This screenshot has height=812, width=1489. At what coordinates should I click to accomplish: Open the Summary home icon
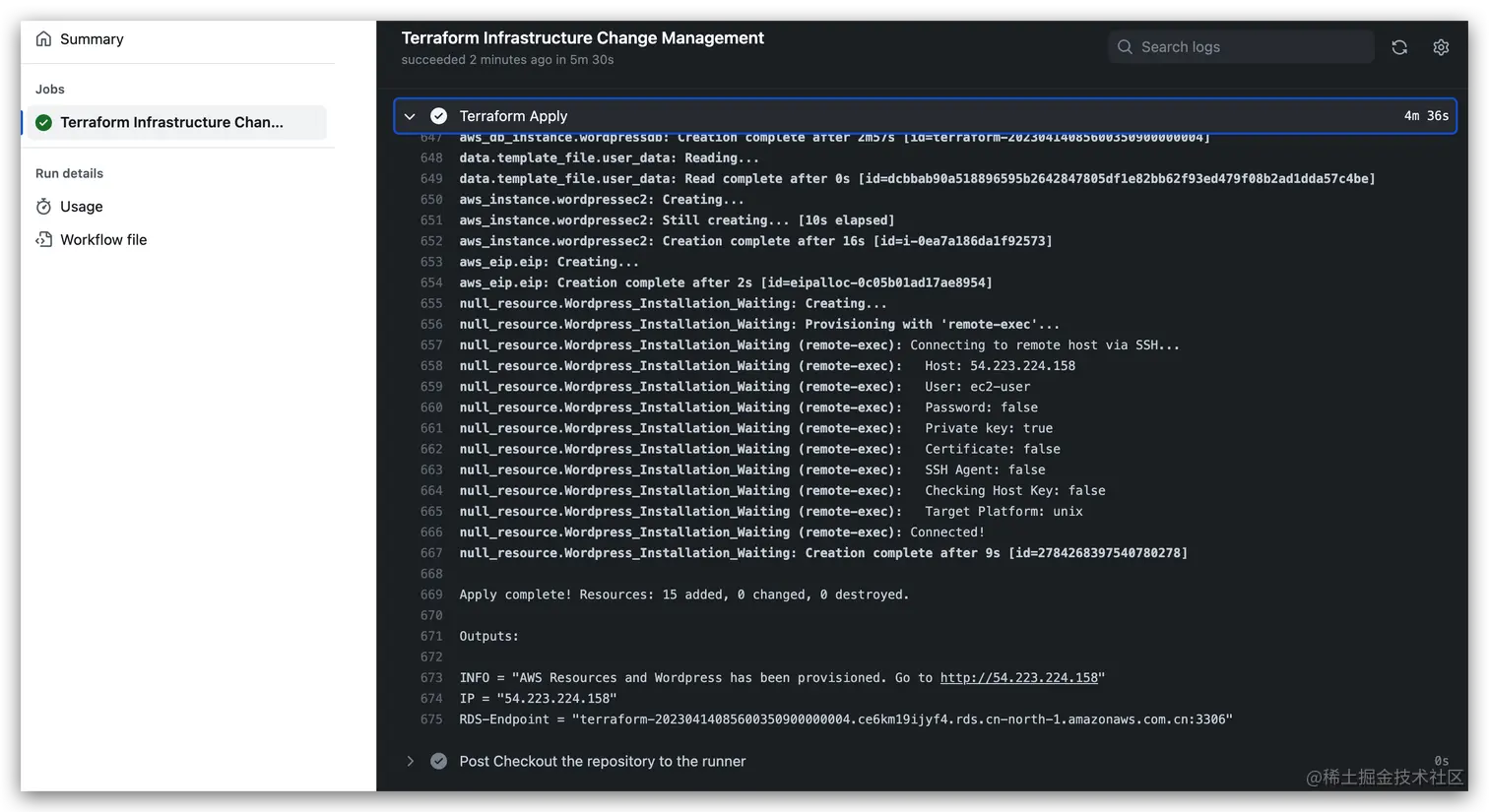click(43, 39)
